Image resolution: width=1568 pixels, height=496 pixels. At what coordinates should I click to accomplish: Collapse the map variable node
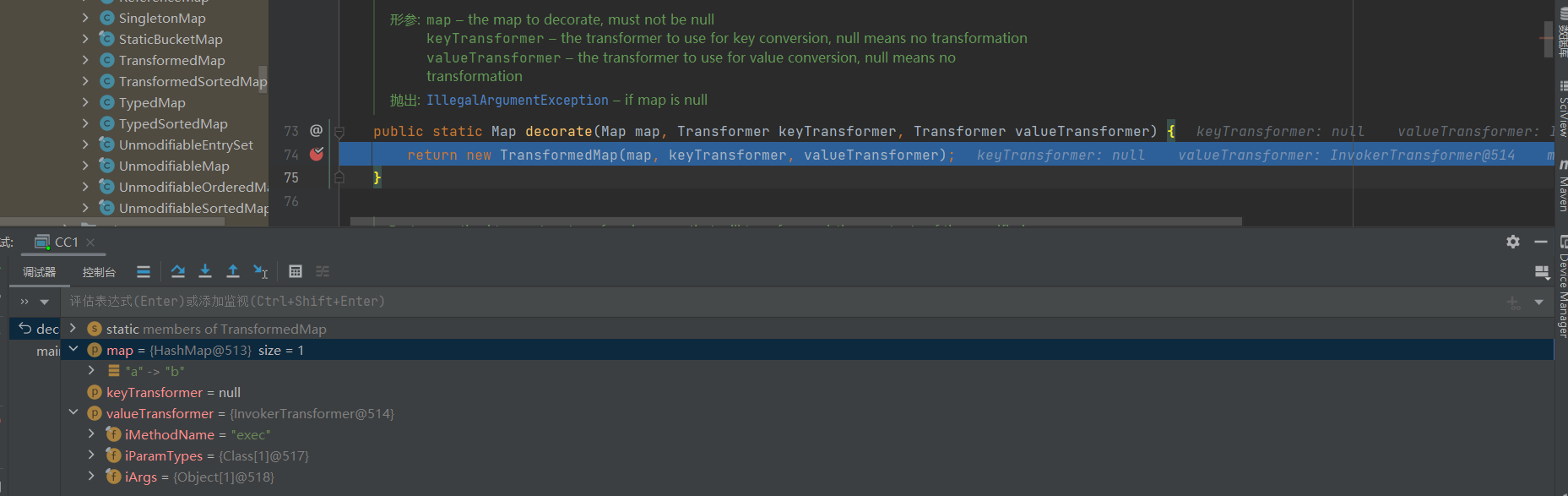tap(73, 350)
